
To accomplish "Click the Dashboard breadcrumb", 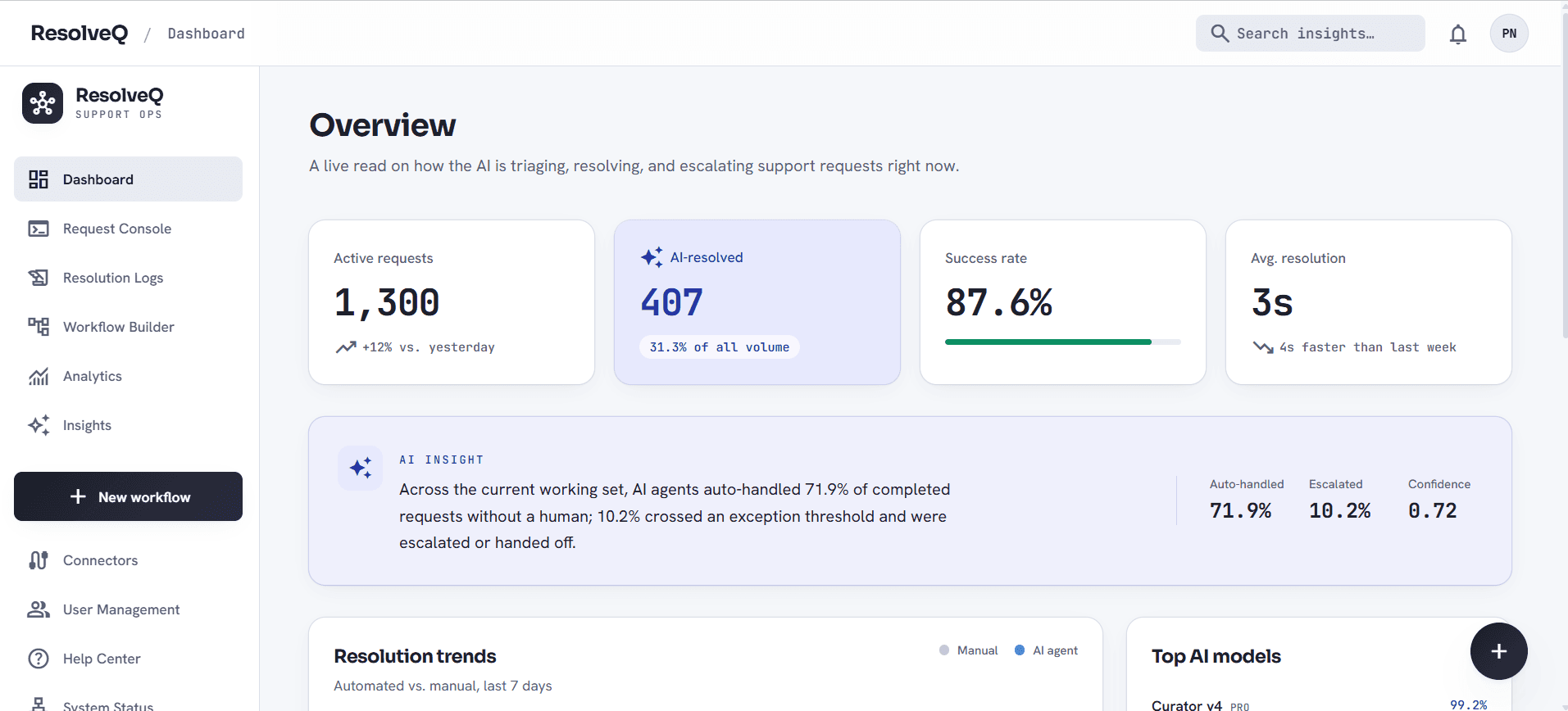I will [x=206, y=34].
